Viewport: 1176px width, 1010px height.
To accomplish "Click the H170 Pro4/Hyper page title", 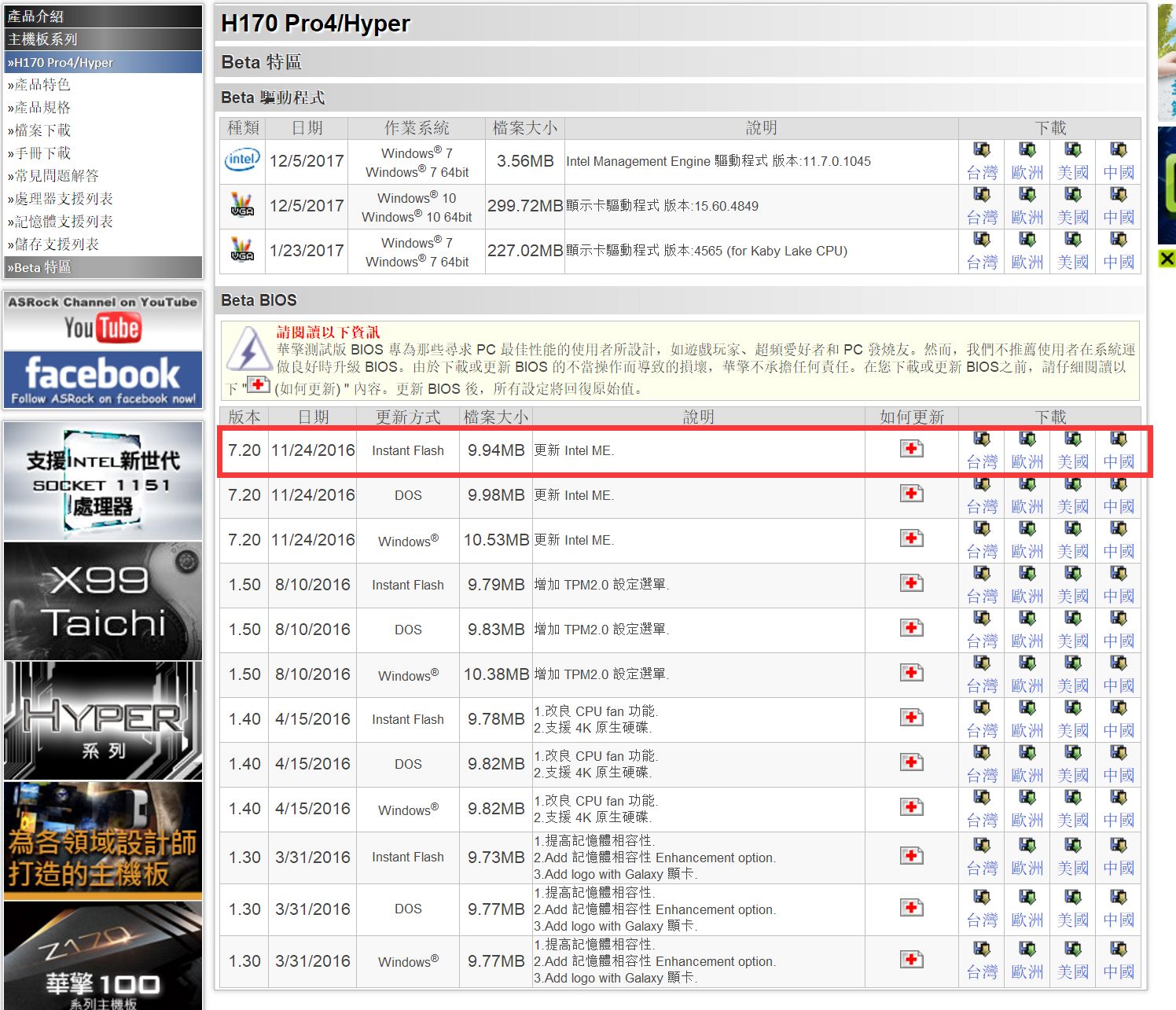I will 315,24.
